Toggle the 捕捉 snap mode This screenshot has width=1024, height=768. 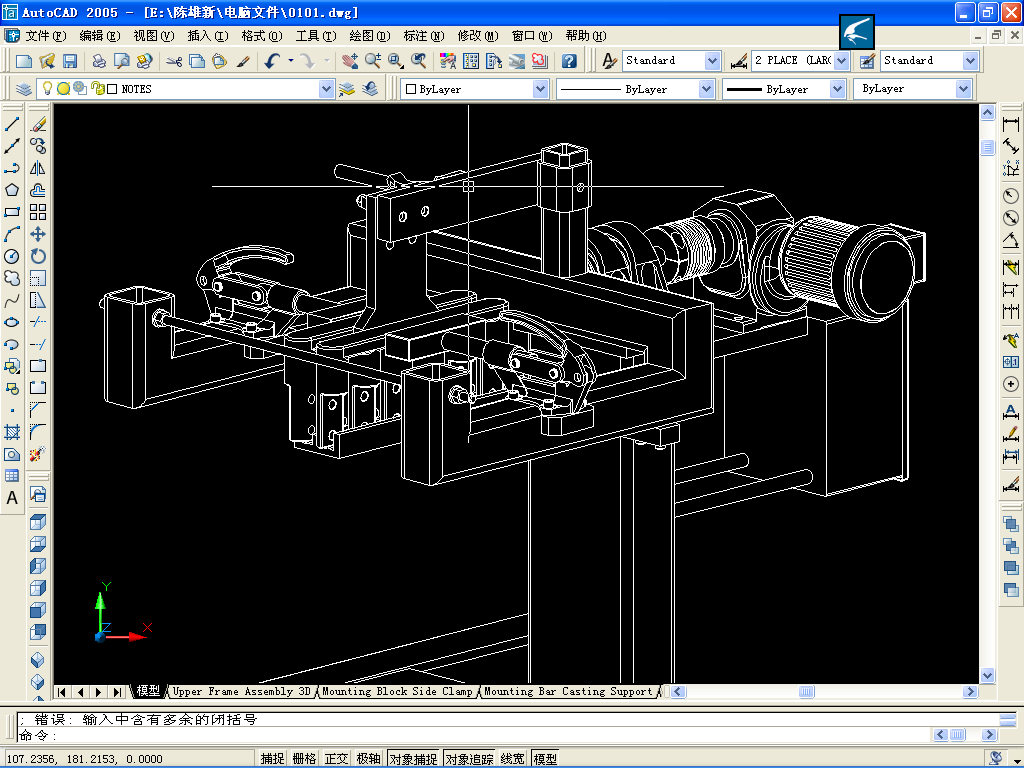(x=273, y=759)
